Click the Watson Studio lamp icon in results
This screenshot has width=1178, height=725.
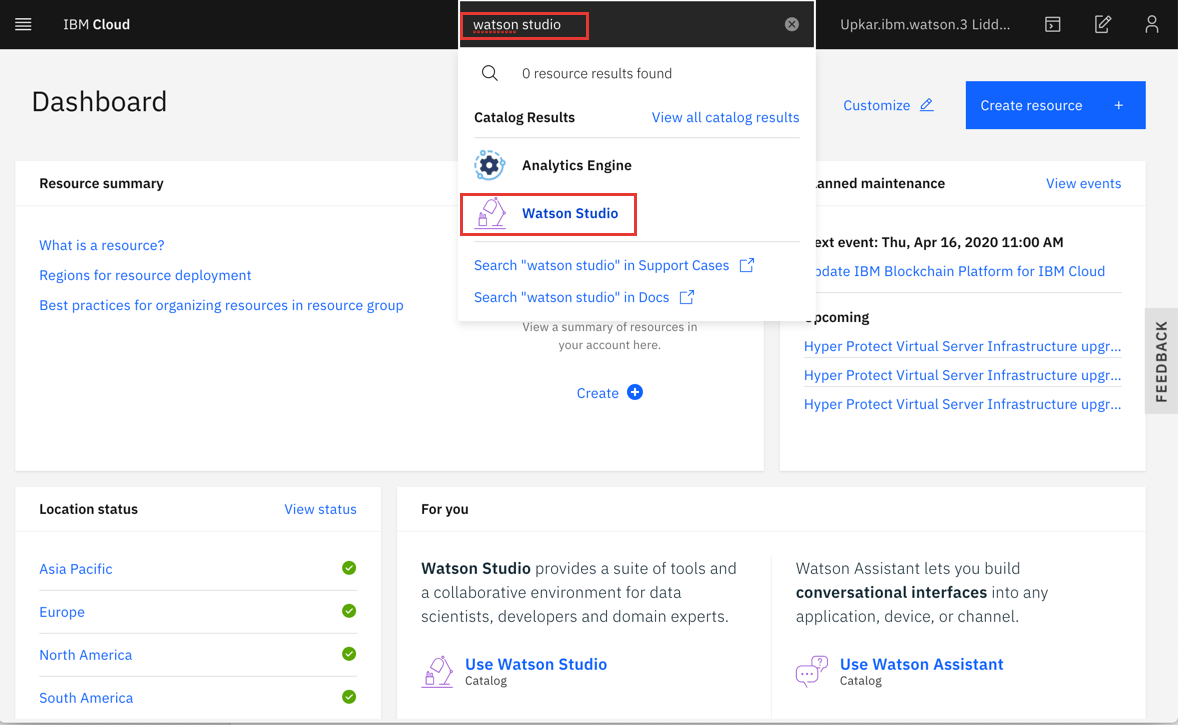click(491, 213)
